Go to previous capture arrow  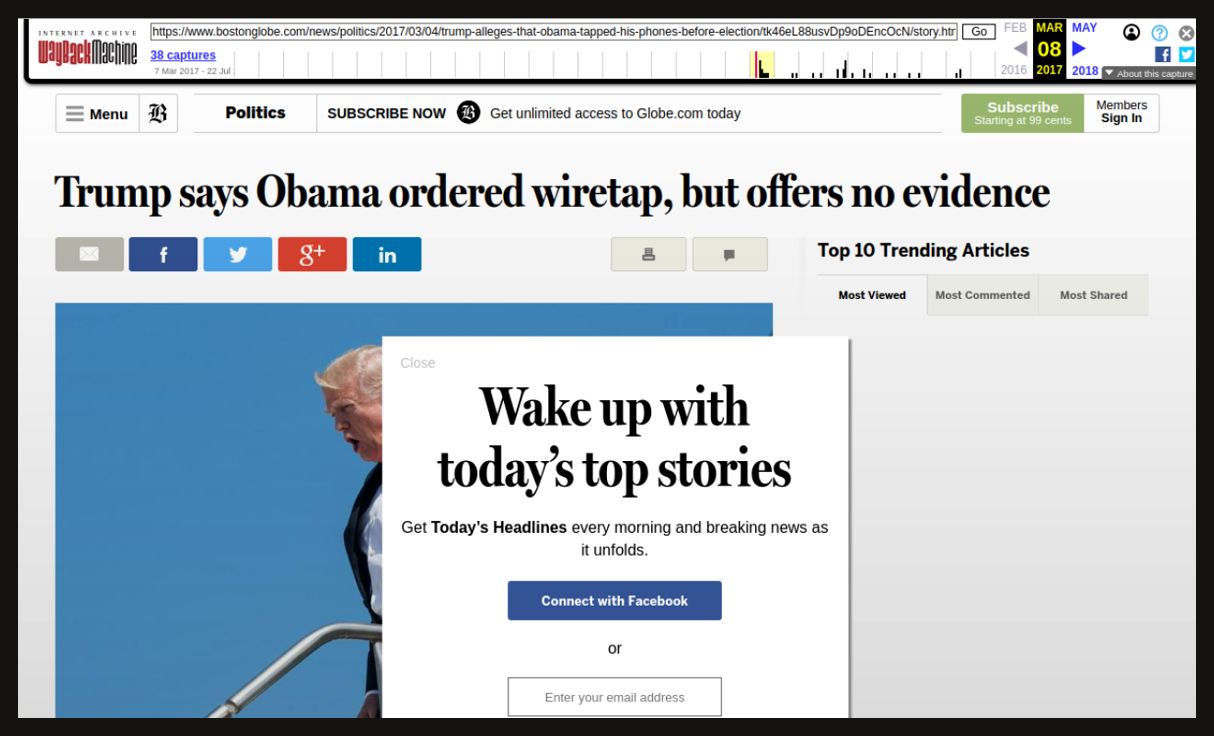(1020, 48)
